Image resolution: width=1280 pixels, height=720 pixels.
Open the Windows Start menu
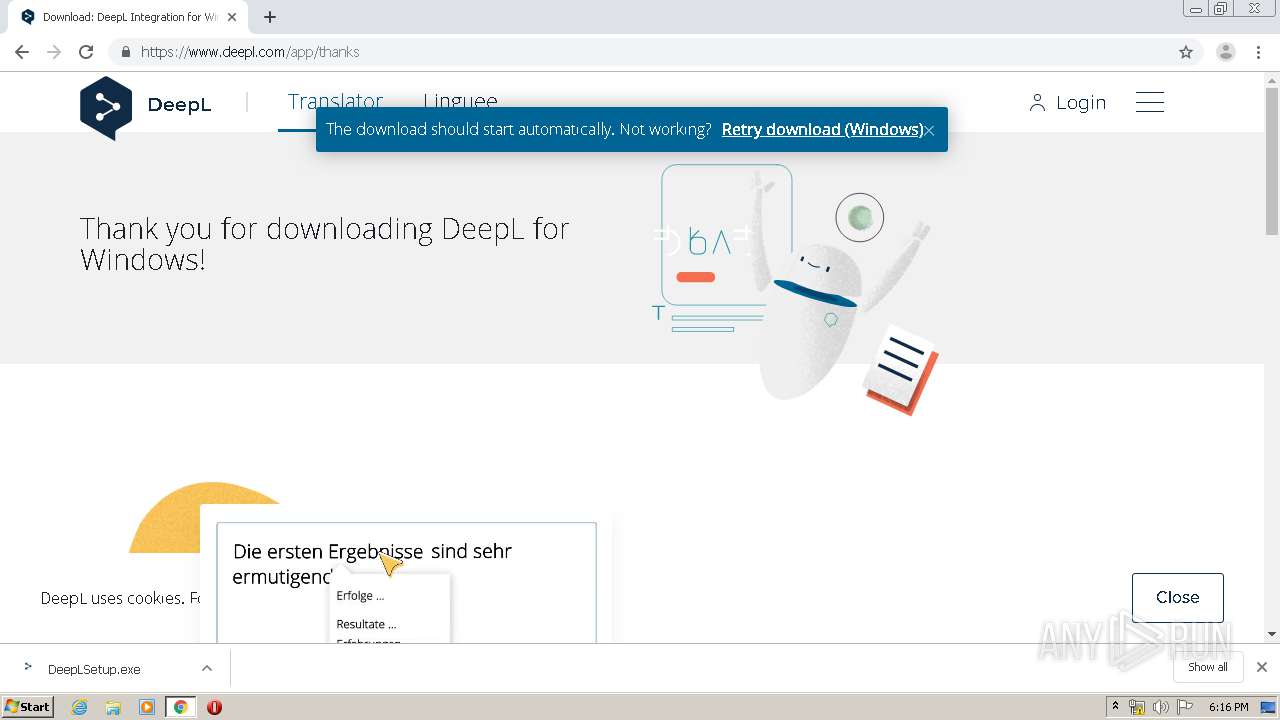tap(28, 706)
